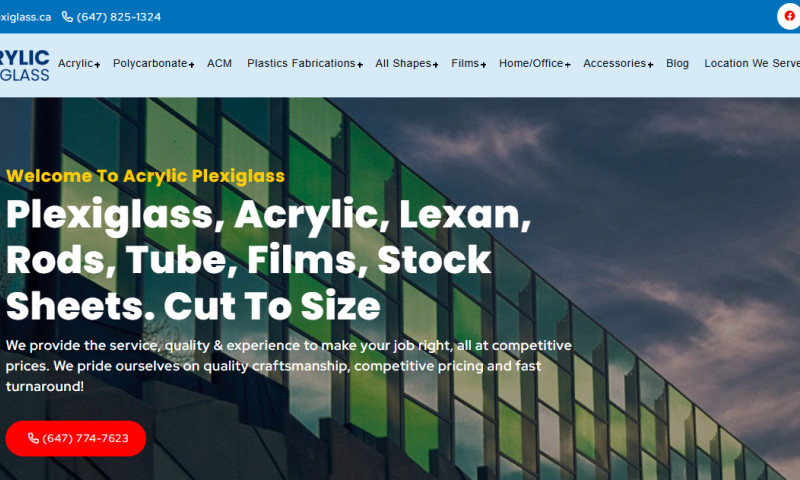Expand the Polycarbonate submenu plus icon

[191, 65]
